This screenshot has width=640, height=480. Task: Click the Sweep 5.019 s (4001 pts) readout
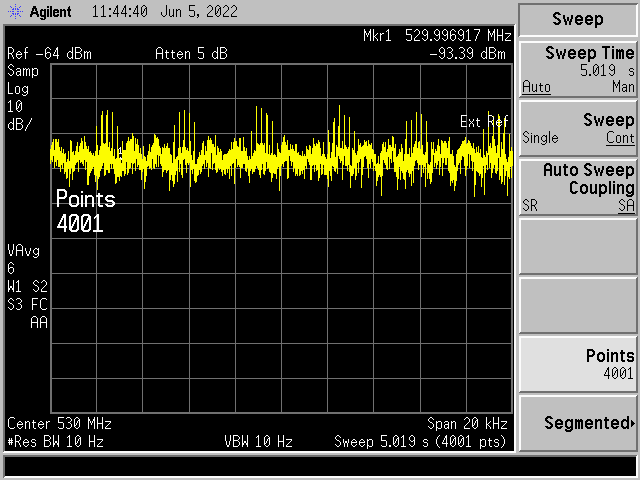click(x=420, y=442)
